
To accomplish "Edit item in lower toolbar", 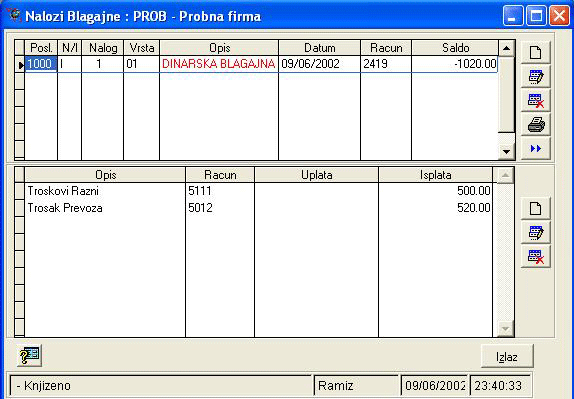I will click(536, 232).
